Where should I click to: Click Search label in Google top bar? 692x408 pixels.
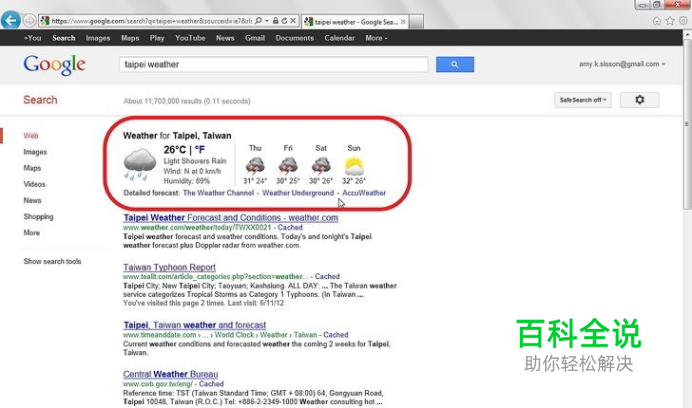point(64,38)
